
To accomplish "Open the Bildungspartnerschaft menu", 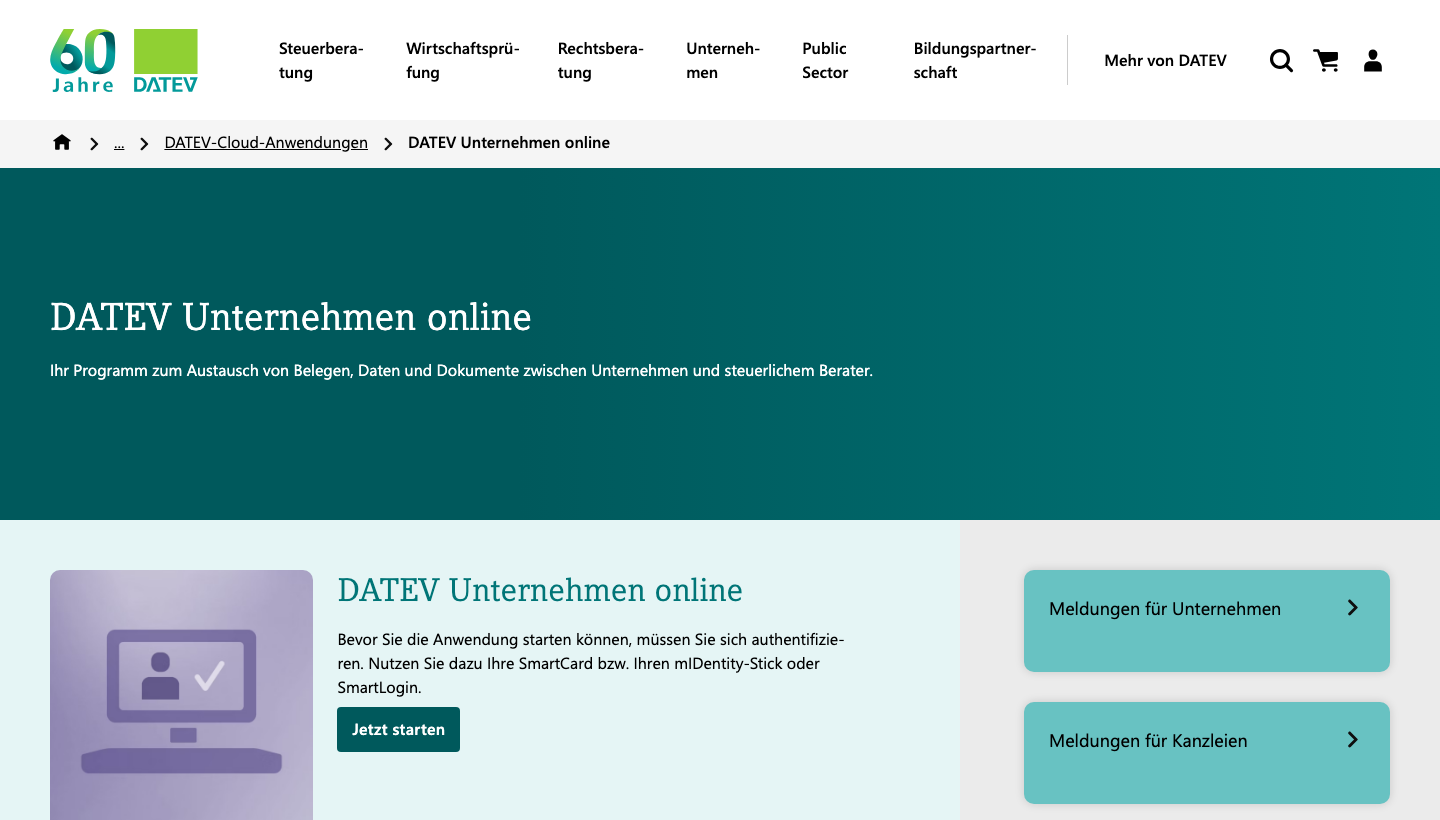I will point(975,60).
